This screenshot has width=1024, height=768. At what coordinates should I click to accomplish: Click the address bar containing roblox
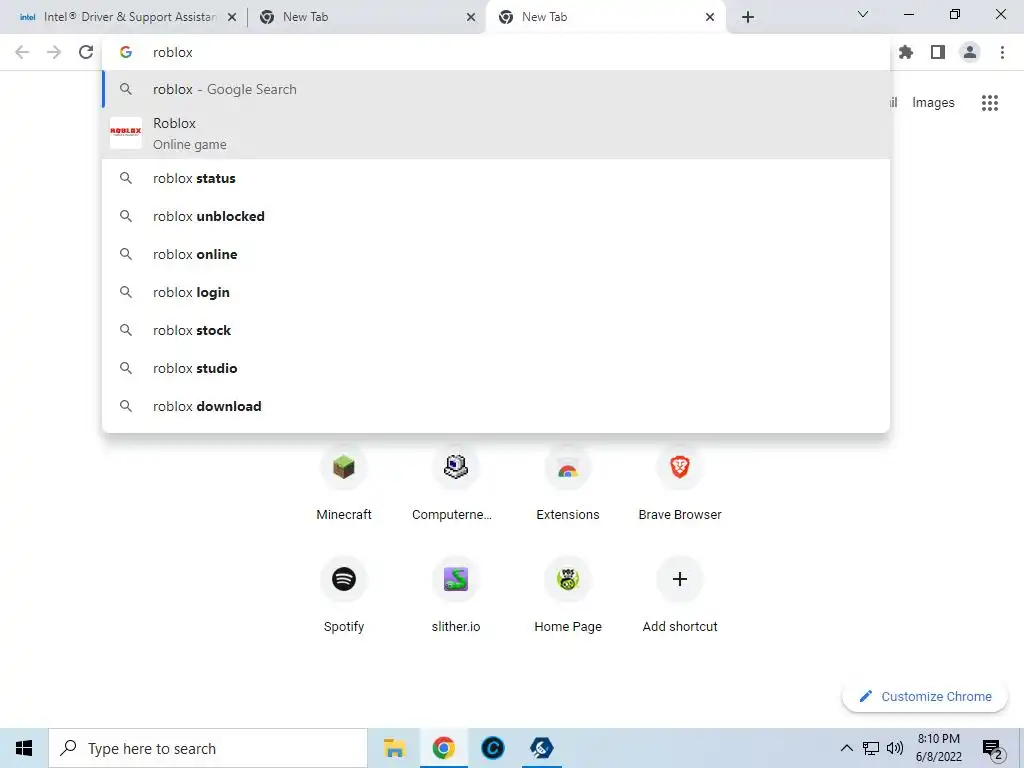(x=496, y=52)
